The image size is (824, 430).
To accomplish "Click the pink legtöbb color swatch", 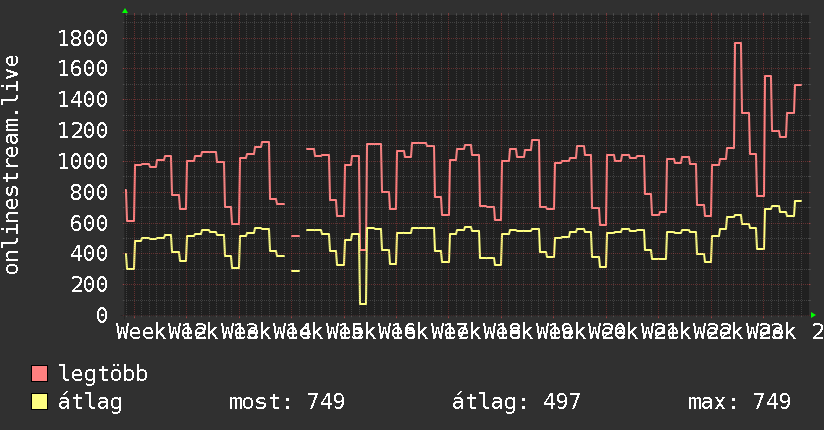I will coord(39,373).
